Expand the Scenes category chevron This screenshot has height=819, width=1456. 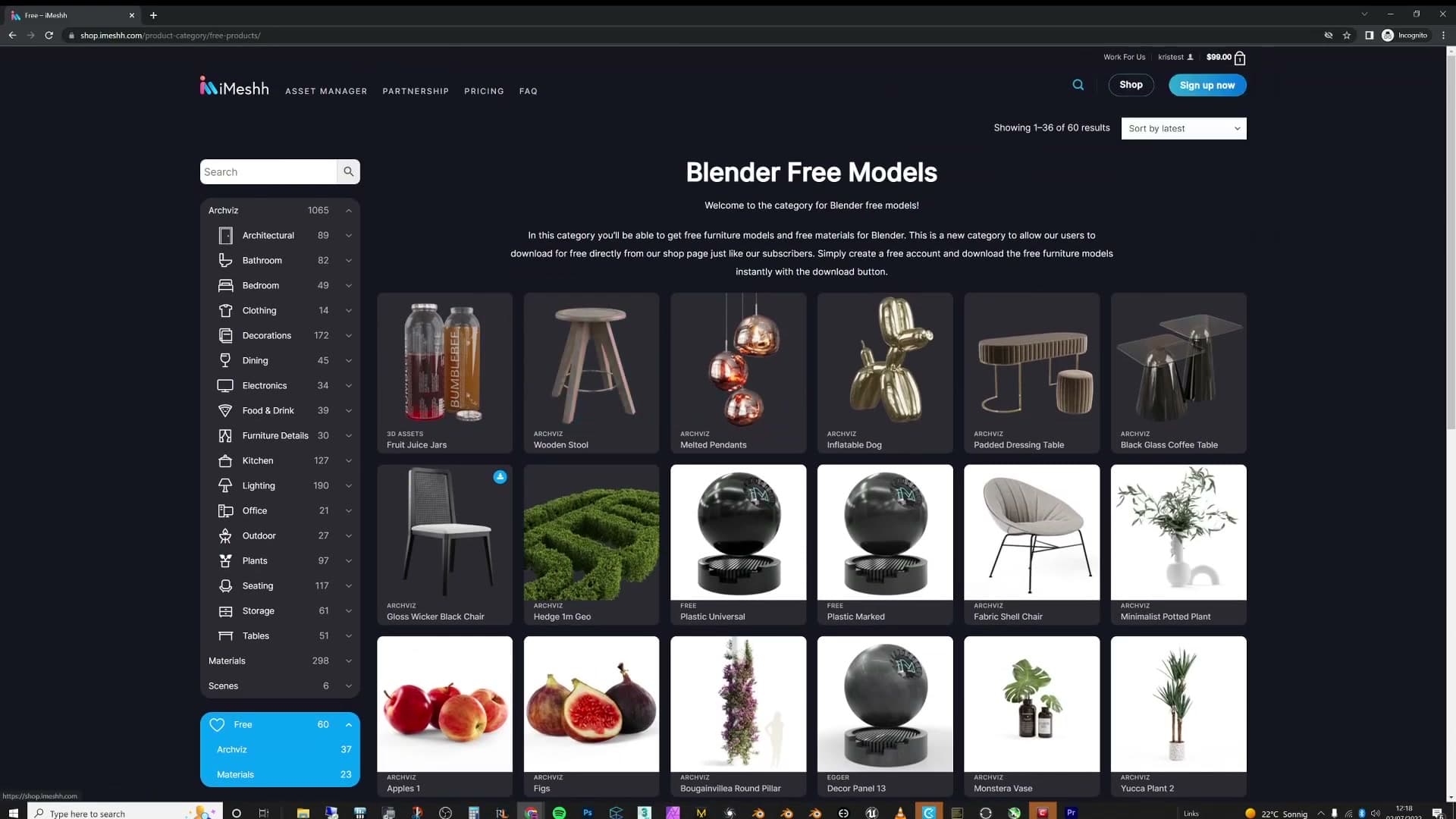click(348, 686)
